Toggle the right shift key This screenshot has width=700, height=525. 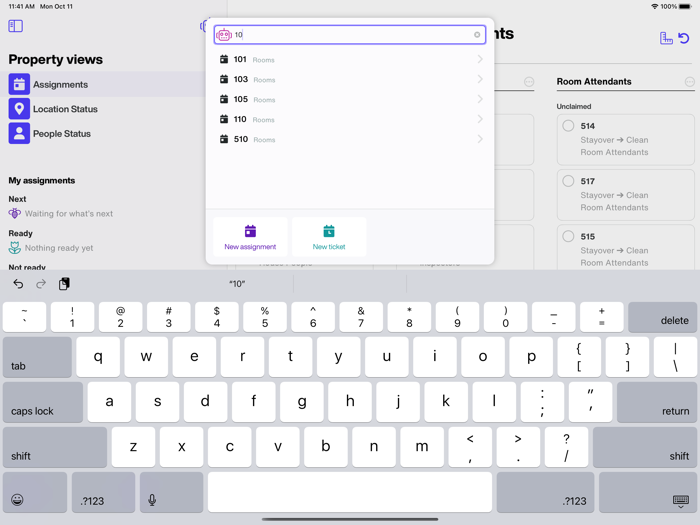(x=645, y=447)
